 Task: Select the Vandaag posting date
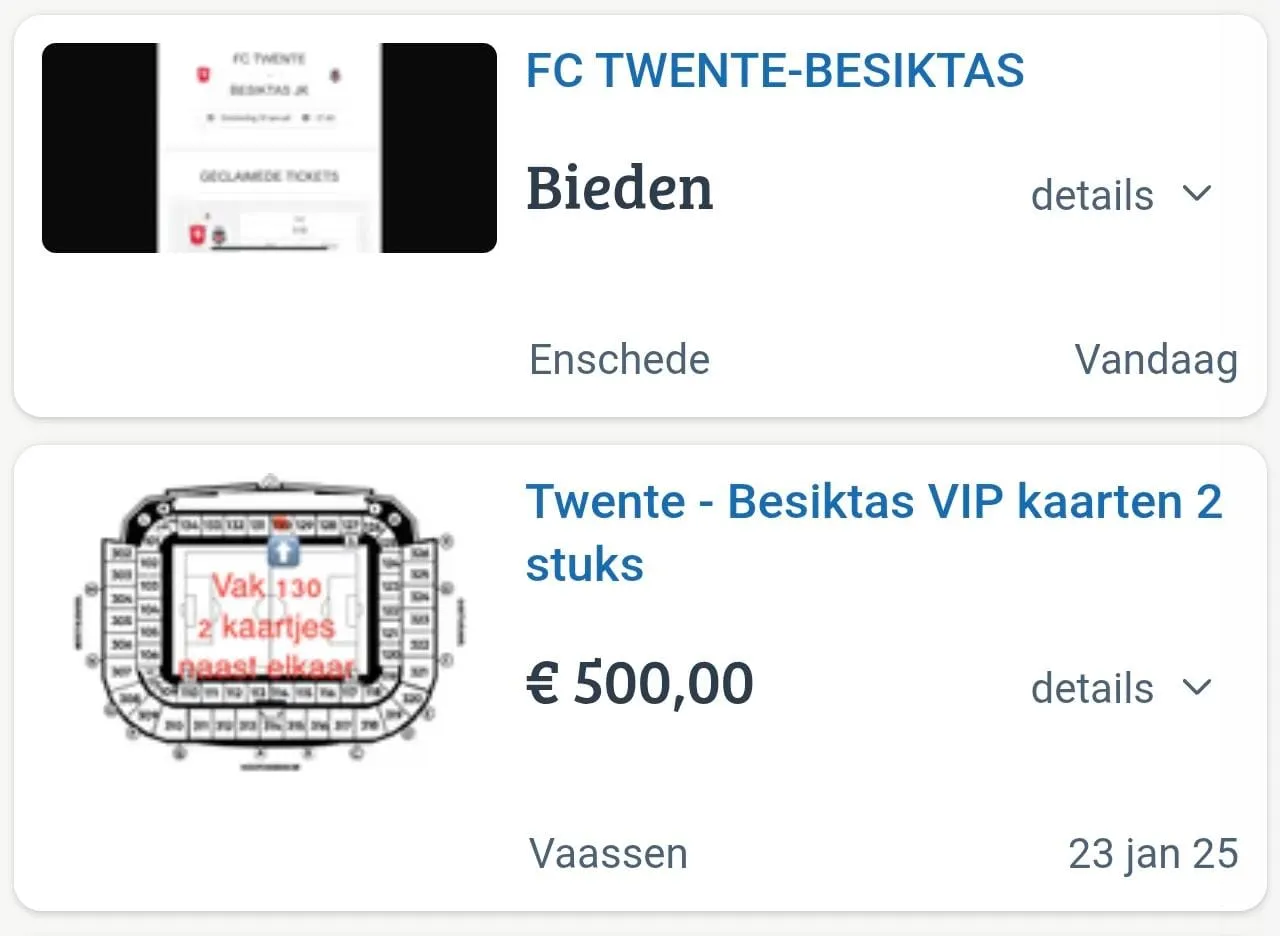click(1155, 360)
